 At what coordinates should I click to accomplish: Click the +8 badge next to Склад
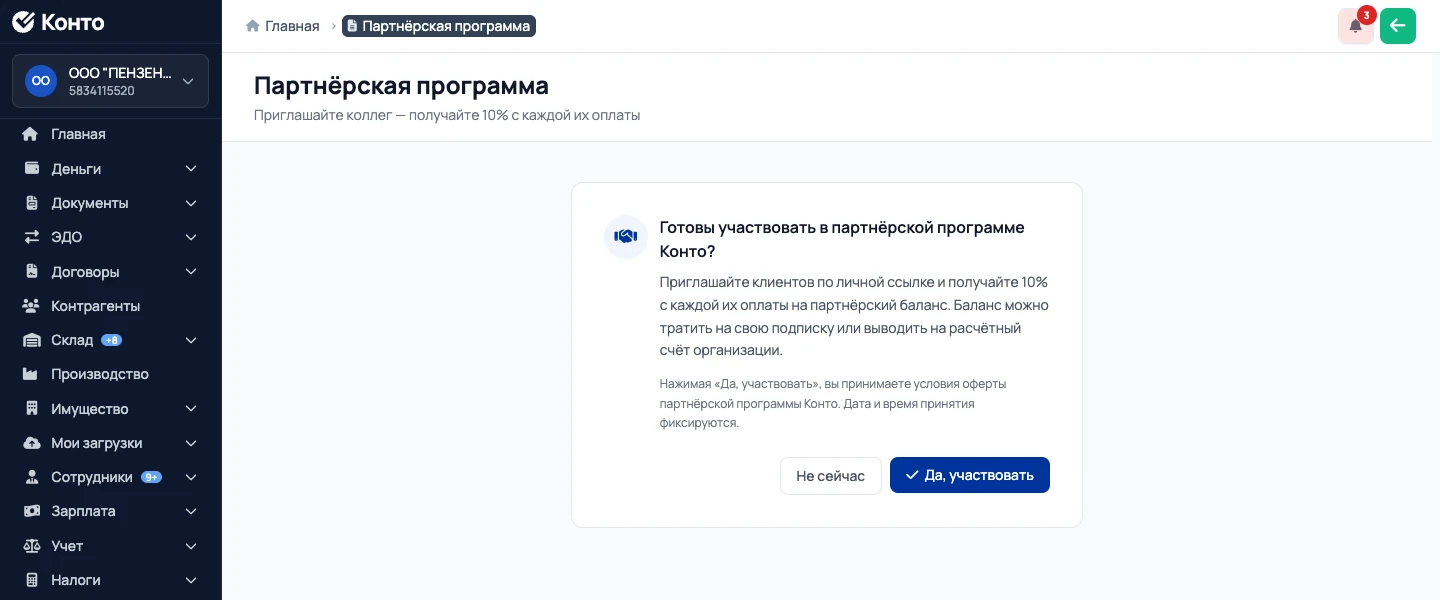pyautogui.click(x=112, y=340)
